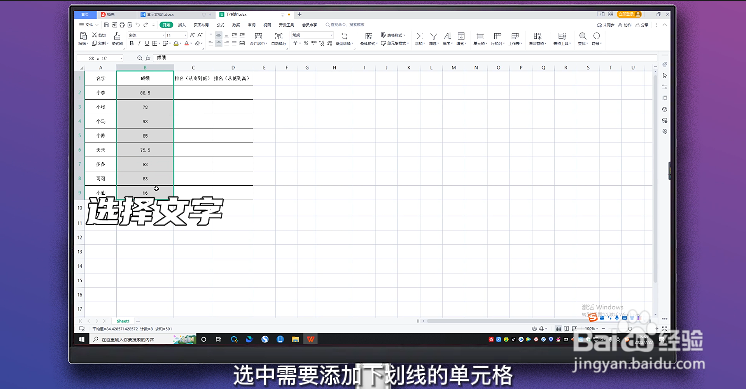Open File Explorer from the taskbar
The height and width of the screenshot is (389, 746).
[x=295, y=340]
